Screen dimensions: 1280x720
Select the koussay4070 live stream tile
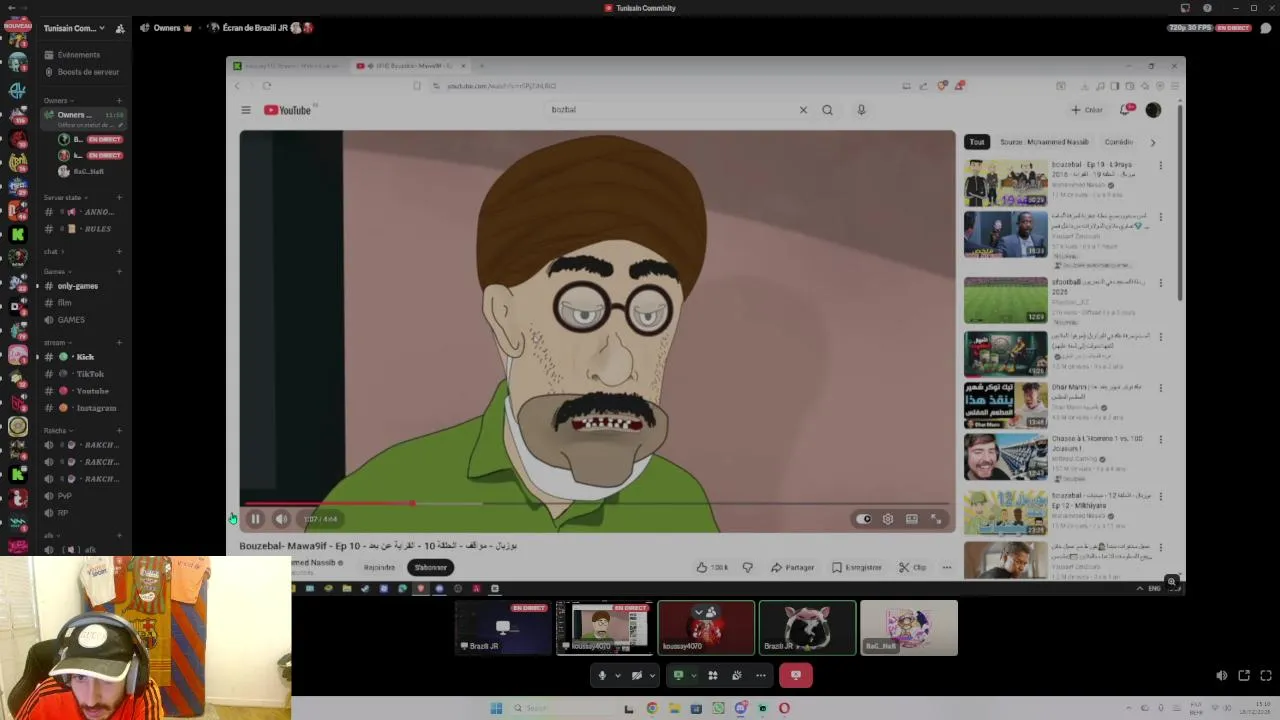point(604,628)
